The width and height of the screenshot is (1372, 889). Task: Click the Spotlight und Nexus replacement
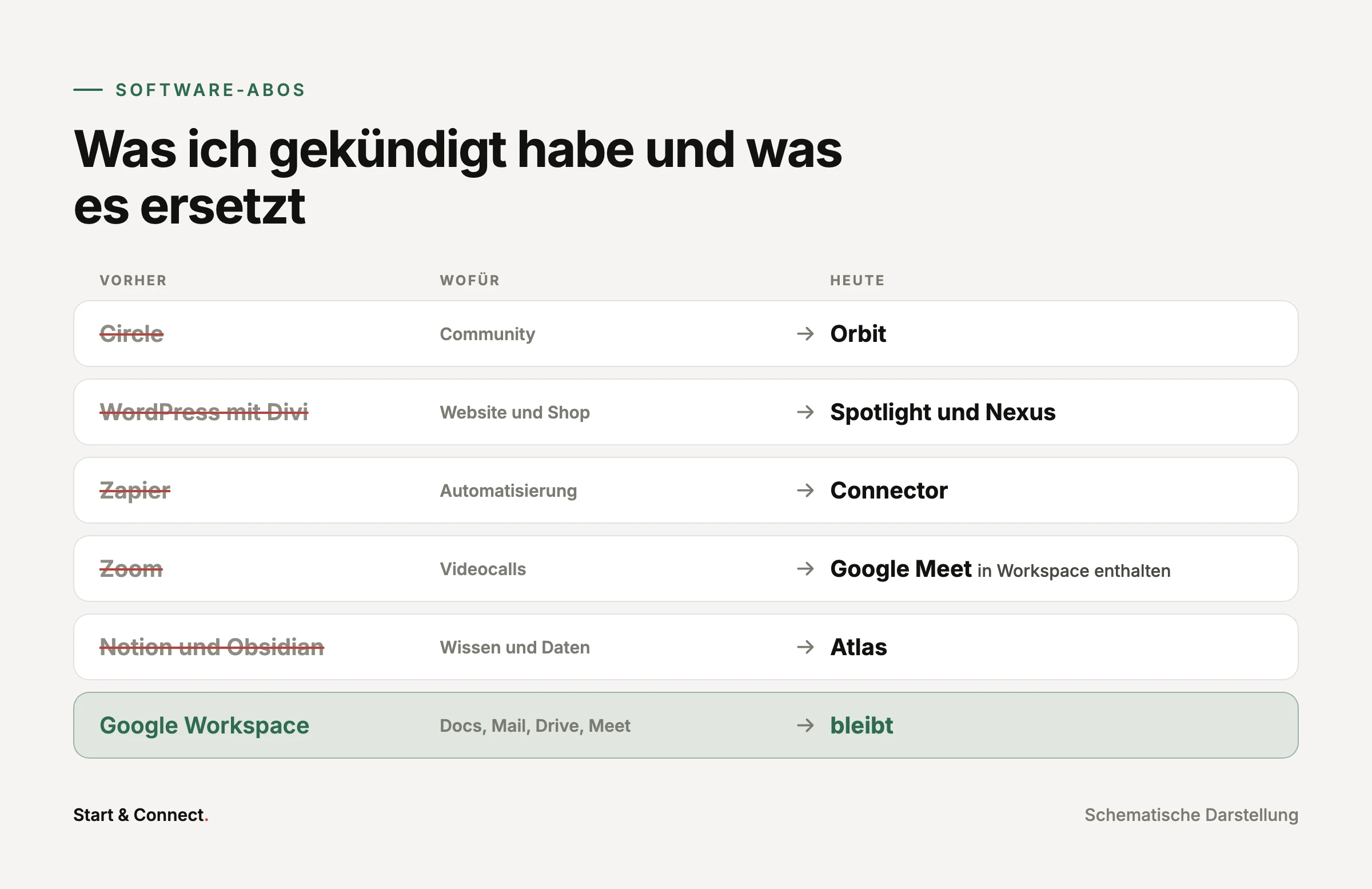point(943,412)
